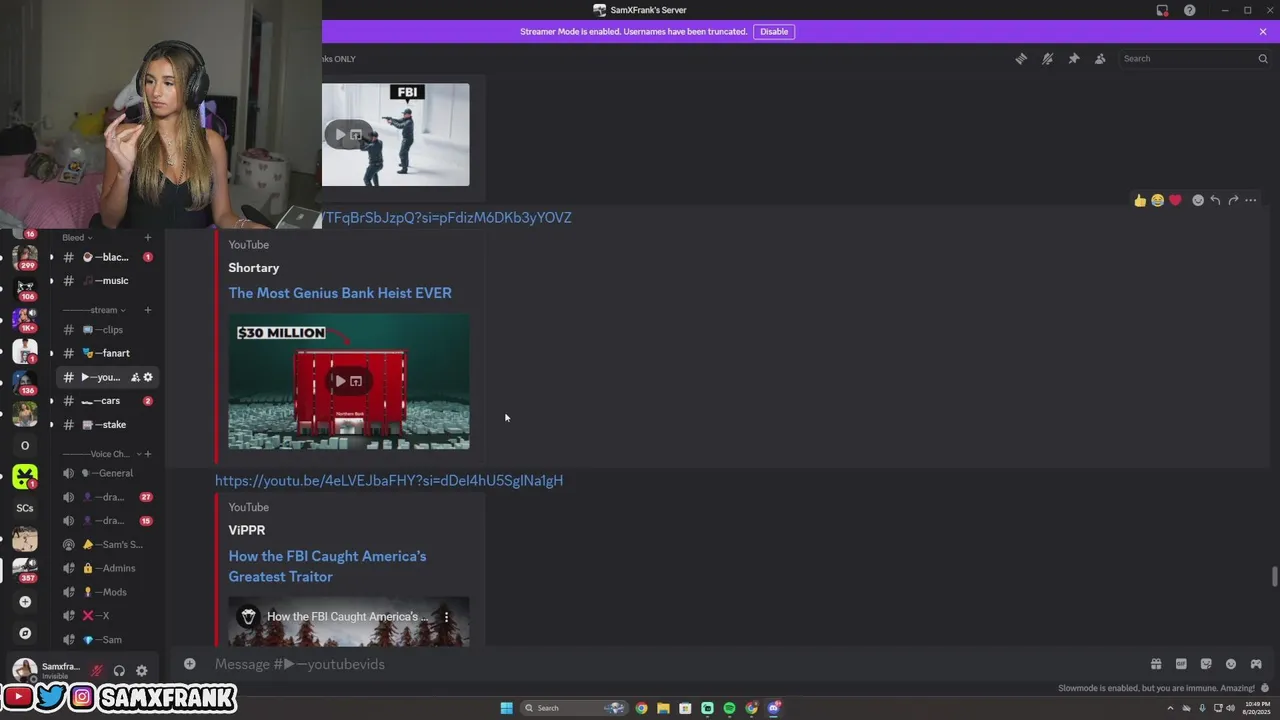Screen dimensions: 1280x720
Task: Join the —Admins voice channel
Action: click(106, 568)
